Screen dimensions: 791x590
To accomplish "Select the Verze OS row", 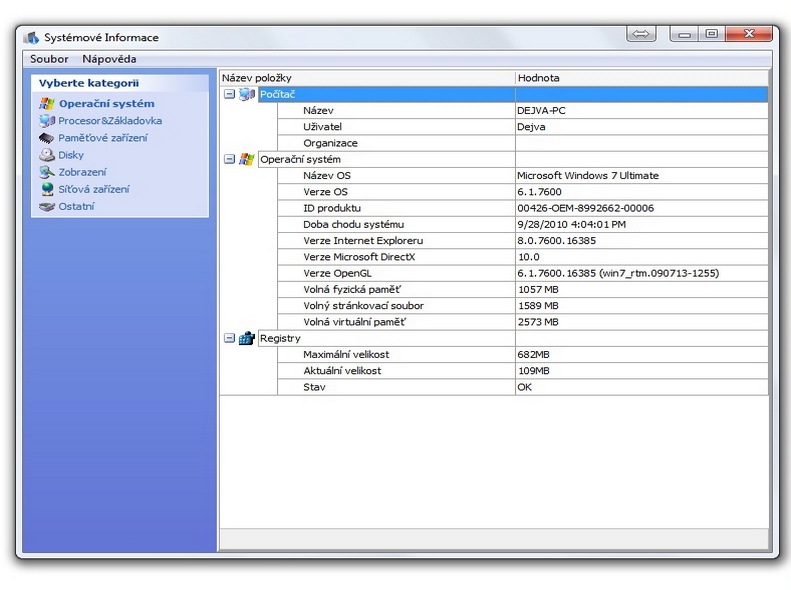I will click(523, 192).
